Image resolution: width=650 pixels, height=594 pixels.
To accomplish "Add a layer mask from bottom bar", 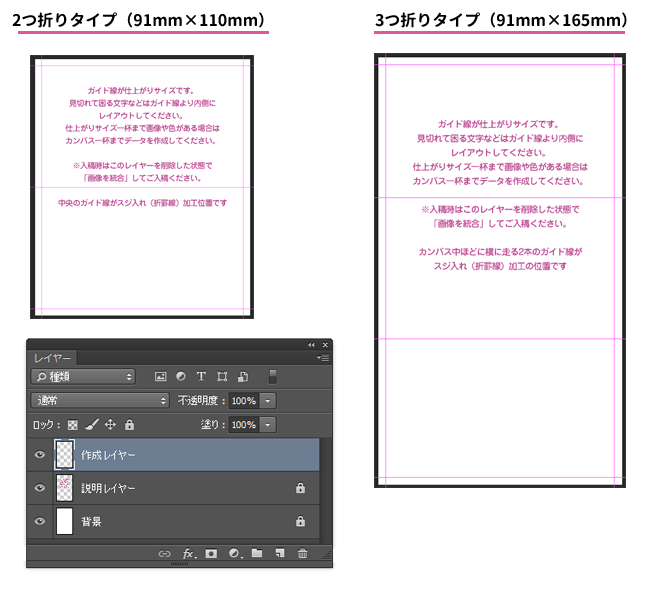I will (211, 553).
